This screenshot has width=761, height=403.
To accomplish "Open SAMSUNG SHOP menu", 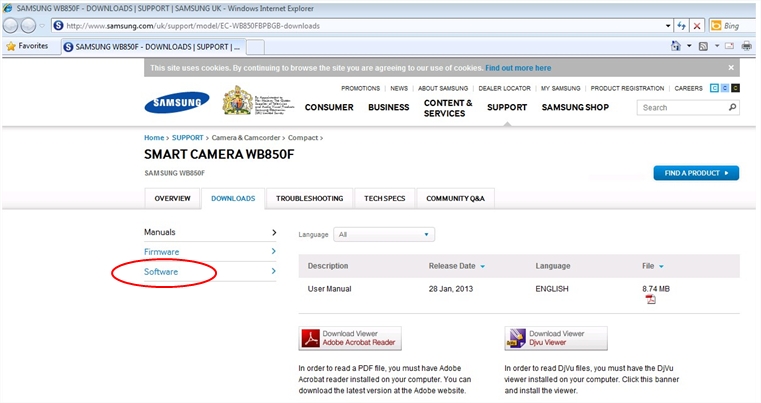I will coord(575,107).
